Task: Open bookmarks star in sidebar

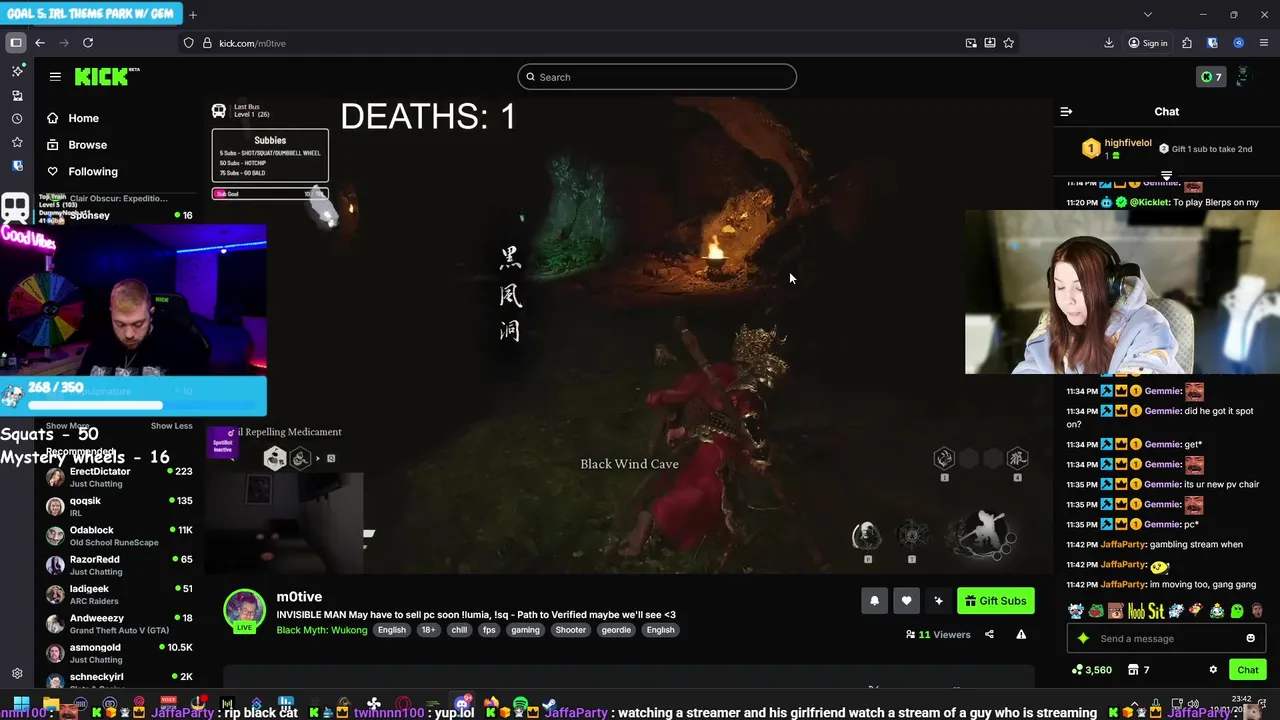Action: 17,142
